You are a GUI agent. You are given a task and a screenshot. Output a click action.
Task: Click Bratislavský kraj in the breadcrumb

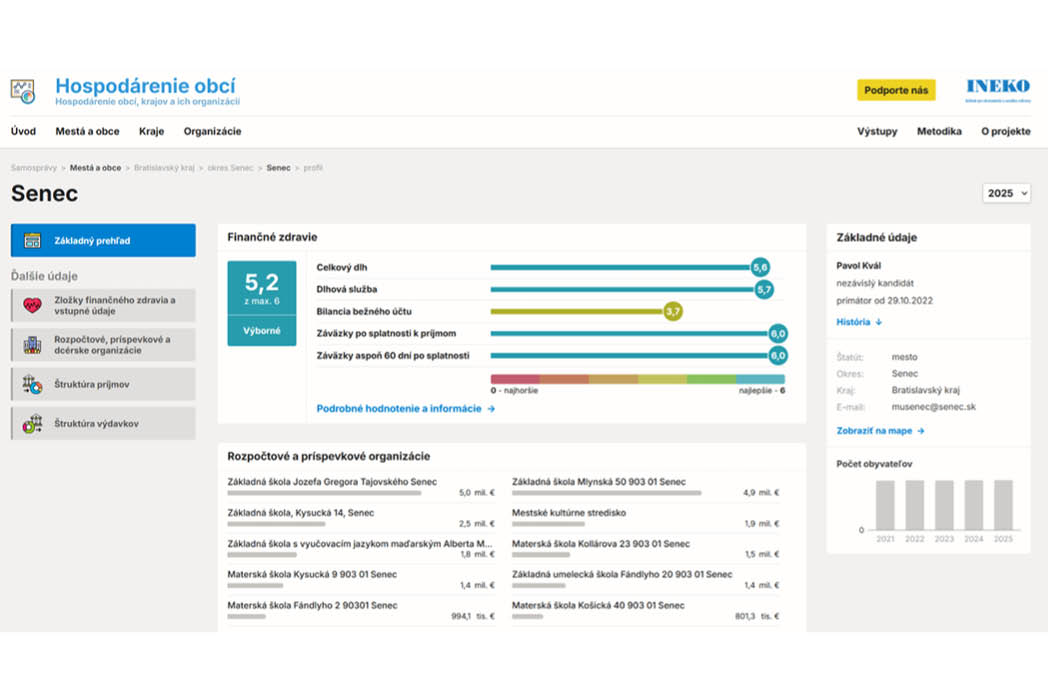164,168
